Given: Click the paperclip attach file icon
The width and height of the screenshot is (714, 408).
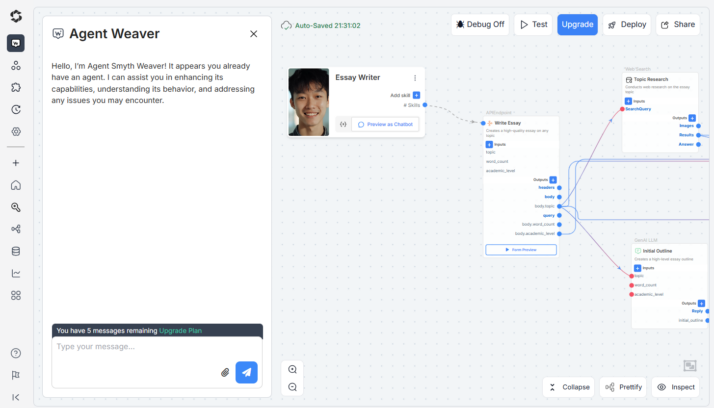Looking at the screenshot, I should [225, 373].
